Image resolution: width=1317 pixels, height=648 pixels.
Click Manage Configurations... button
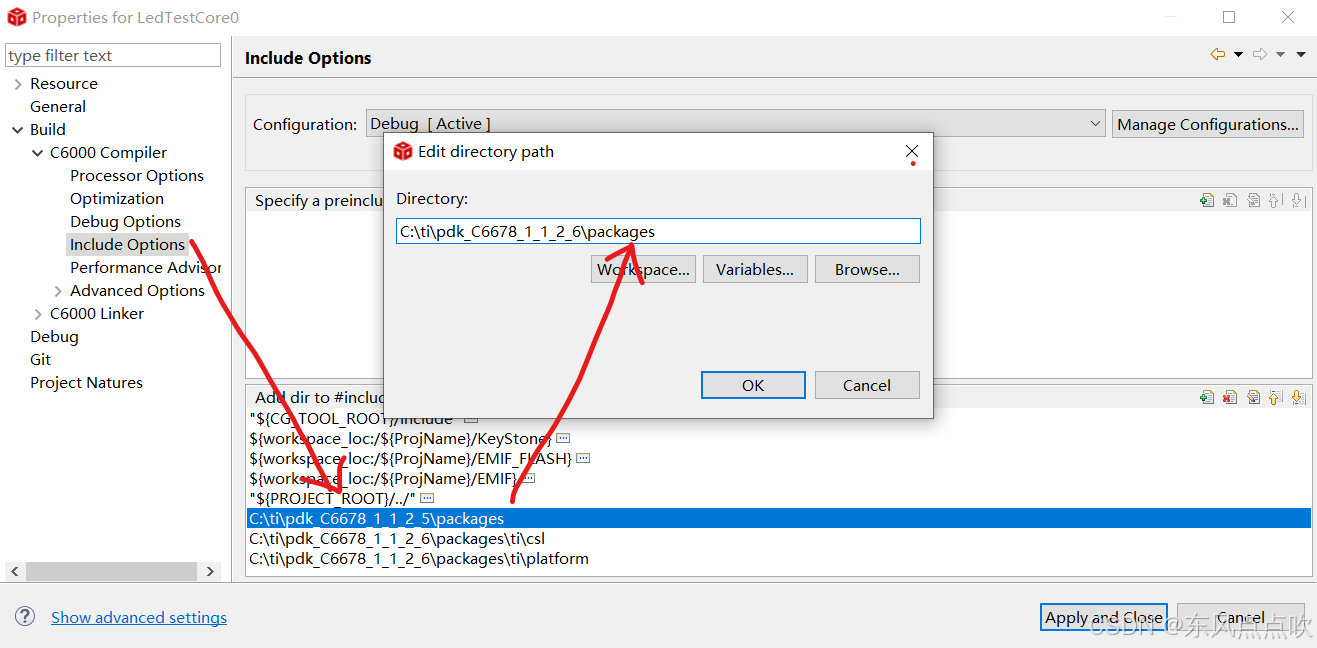[x=1208, y=124]
